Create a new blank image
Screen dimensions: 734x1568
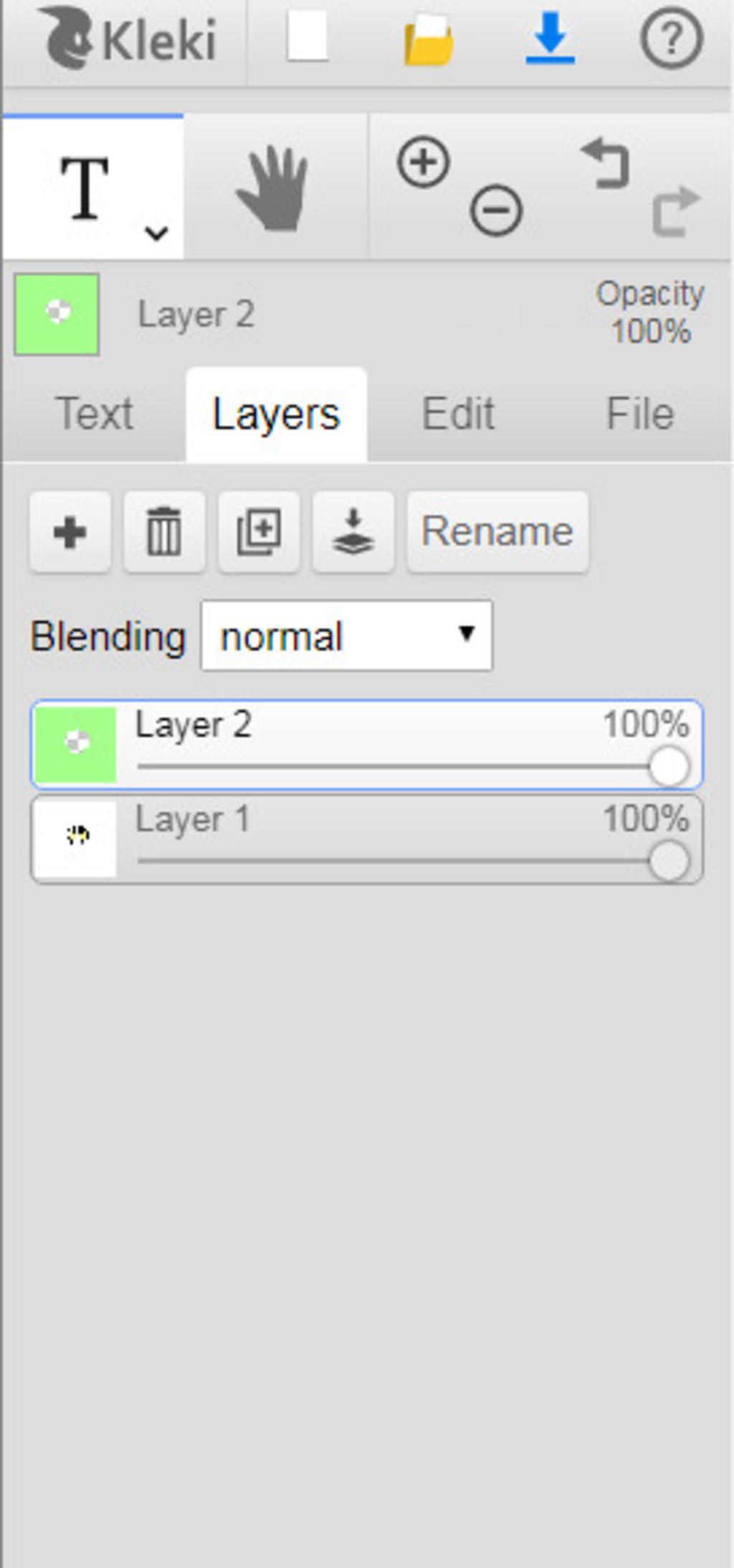point(308,37)
